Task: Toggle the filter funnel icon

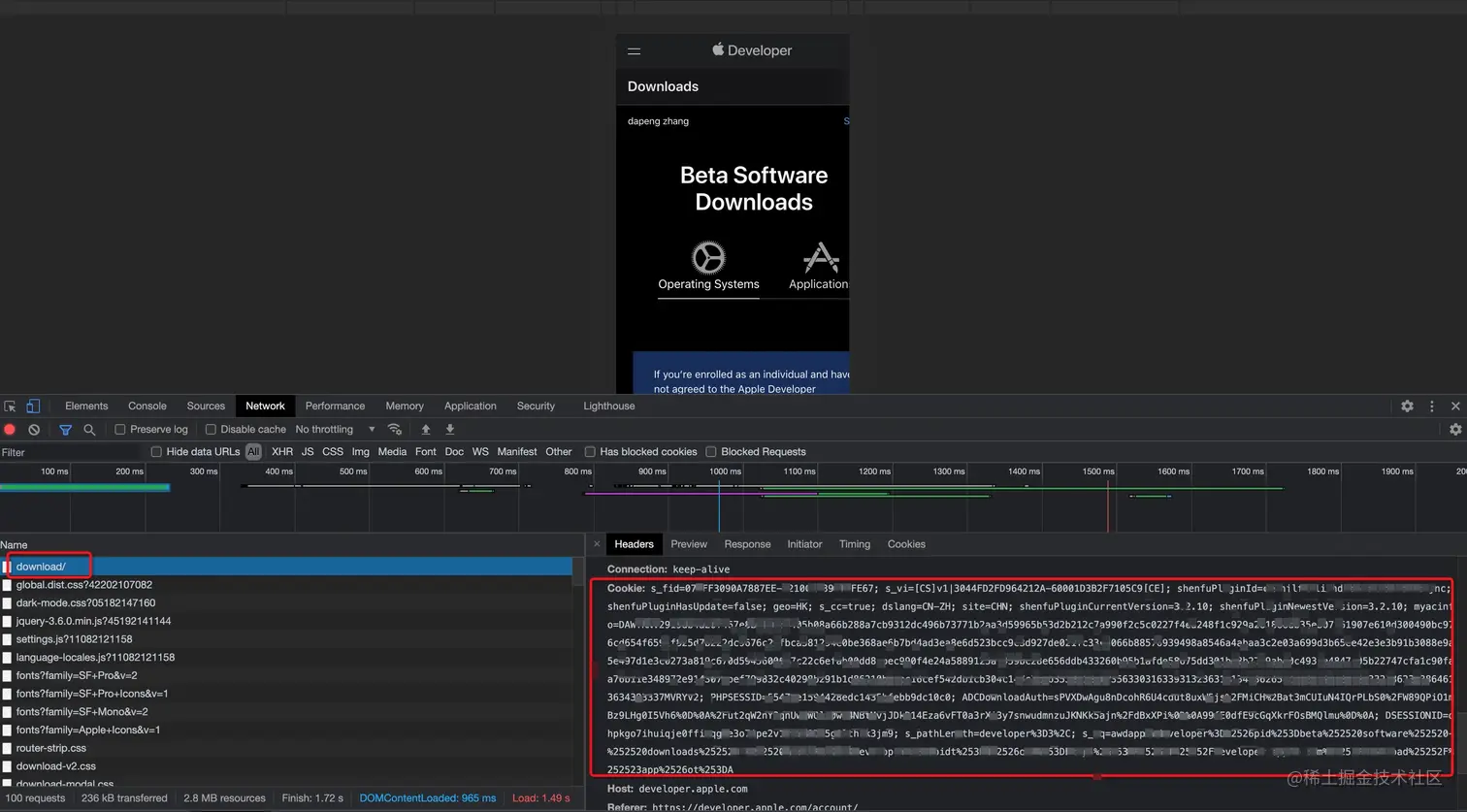Action: click(65, 430)
